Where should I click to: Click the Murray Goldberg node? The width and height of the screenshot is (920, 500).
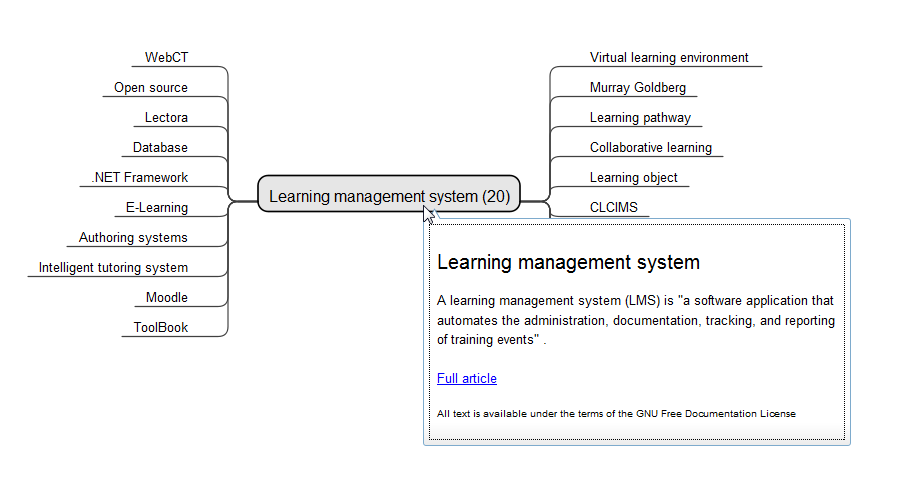tap(638, 87)
